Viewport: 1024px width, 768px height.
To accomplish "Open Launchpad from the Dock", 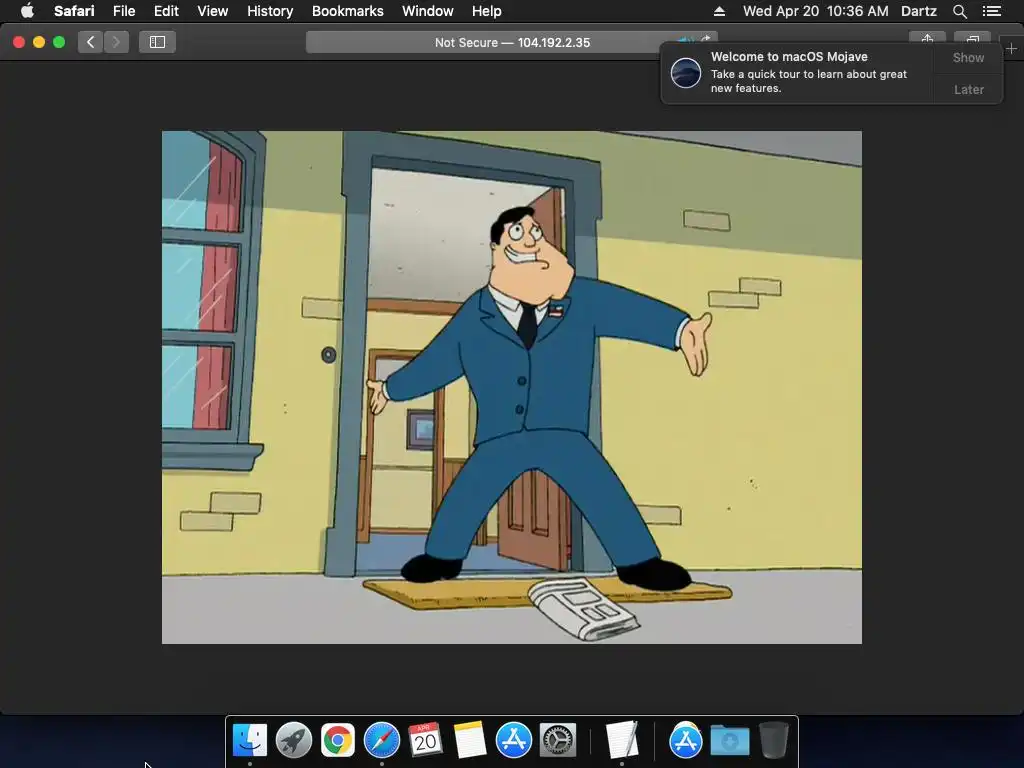I will pos(294,740).
